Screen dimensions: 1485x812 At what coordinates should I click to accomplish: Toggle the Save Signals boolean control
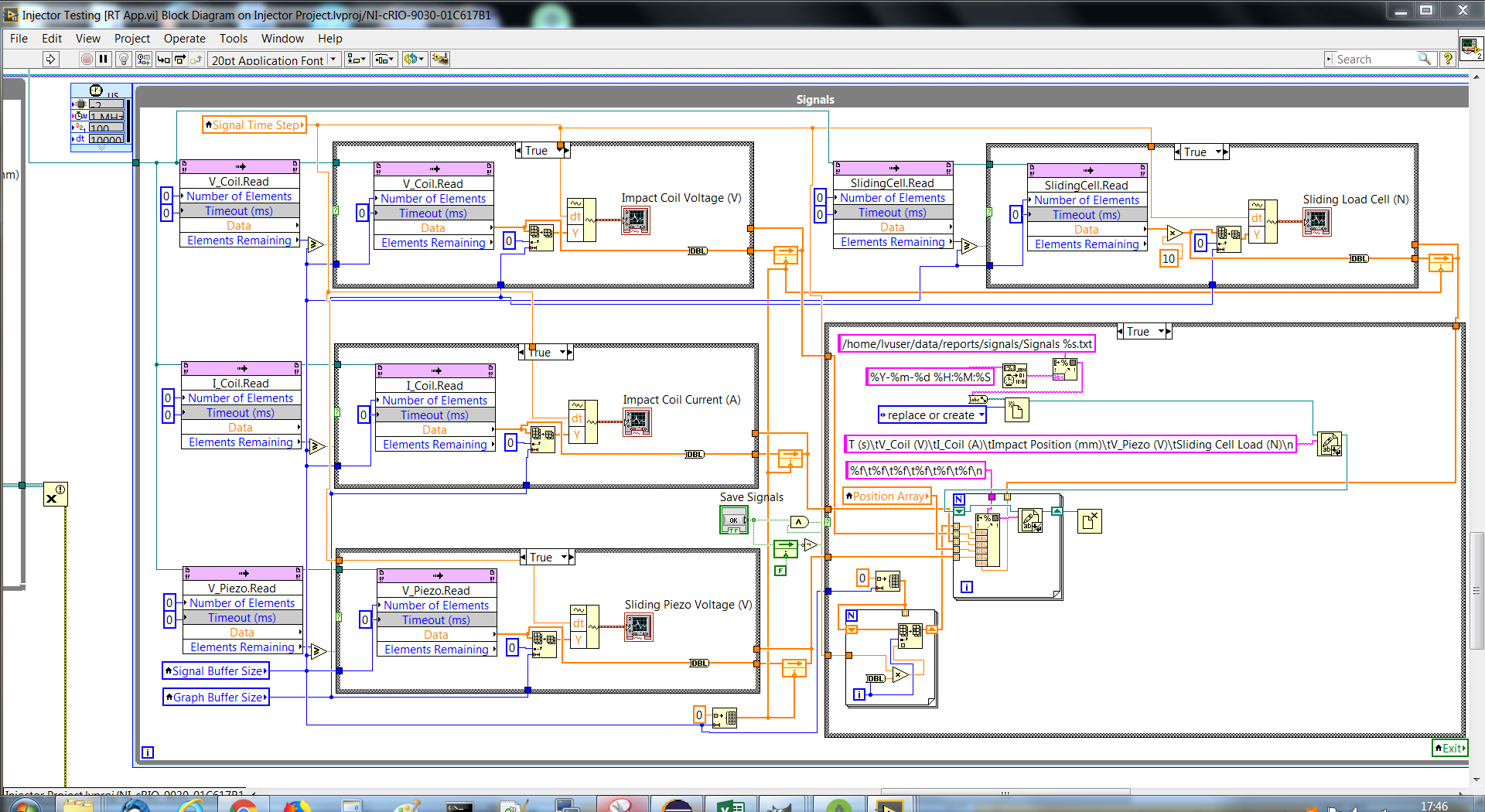click(733, 520)
